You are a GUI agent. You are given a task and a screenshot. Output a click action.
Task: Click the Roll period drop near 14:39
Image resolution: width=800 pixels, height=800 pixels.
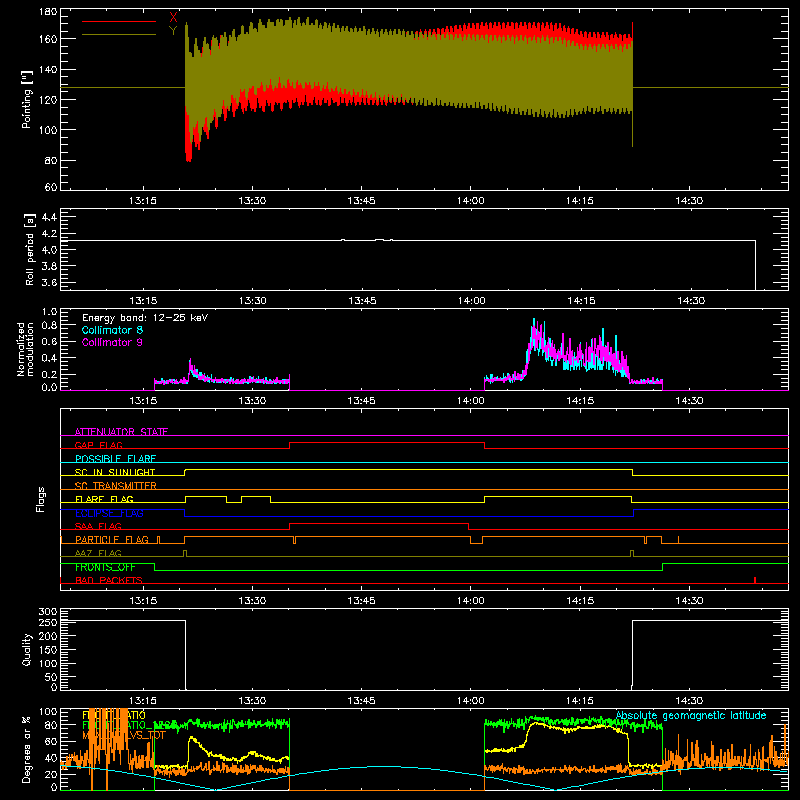(756, 265)
